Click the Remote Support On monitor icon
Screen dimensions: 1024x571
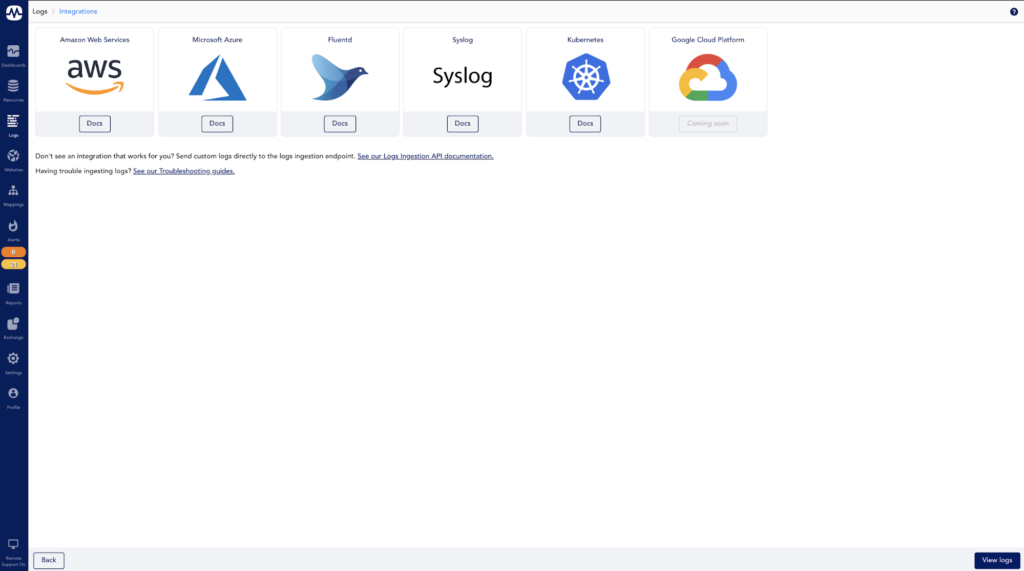point(13,544)
